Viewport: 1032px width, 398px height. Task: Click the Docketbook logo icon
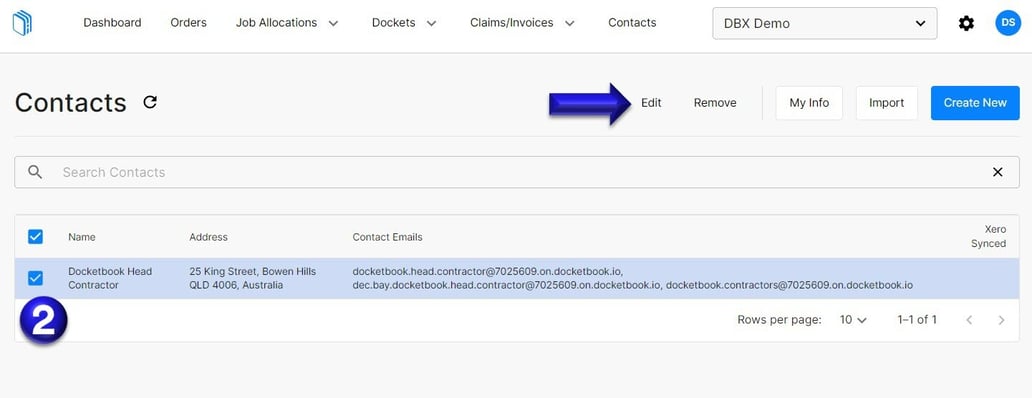tap(22, 23)
